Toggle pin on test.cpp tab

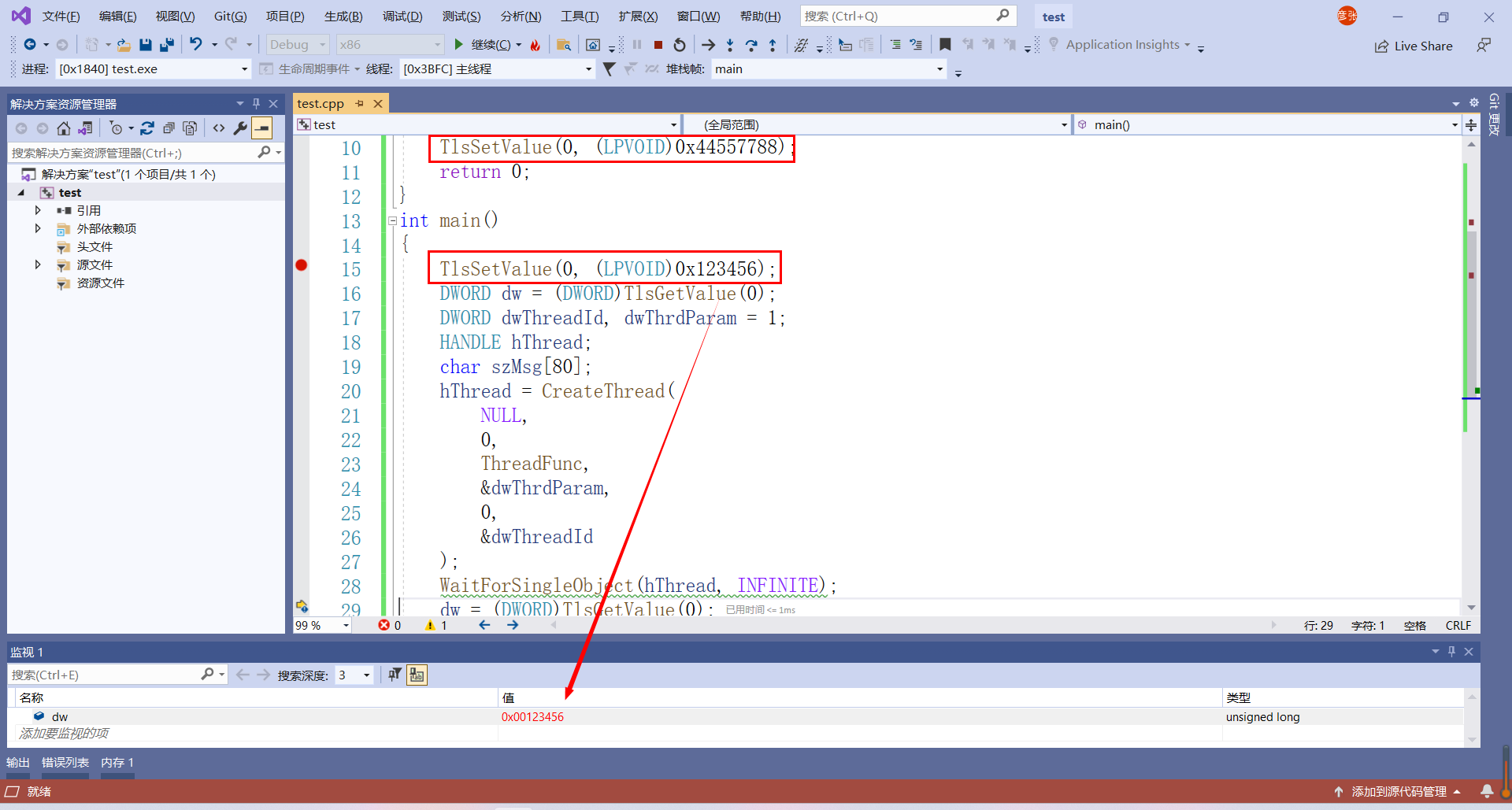pos(359,103)
